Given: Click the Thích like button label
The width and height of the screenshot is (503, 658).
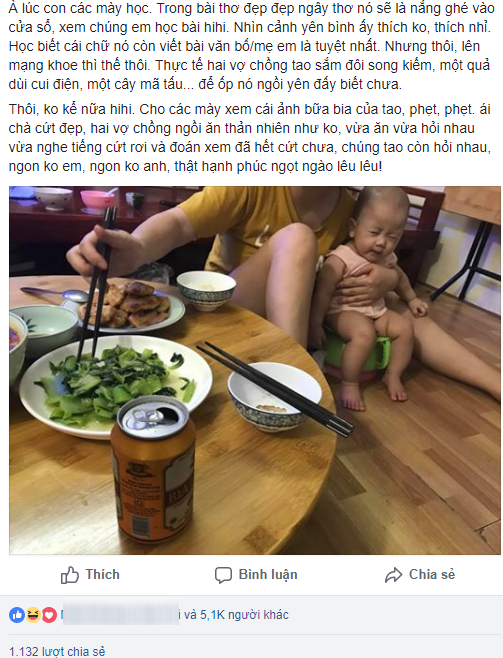Looking at the screenshot, I should 102,574.
